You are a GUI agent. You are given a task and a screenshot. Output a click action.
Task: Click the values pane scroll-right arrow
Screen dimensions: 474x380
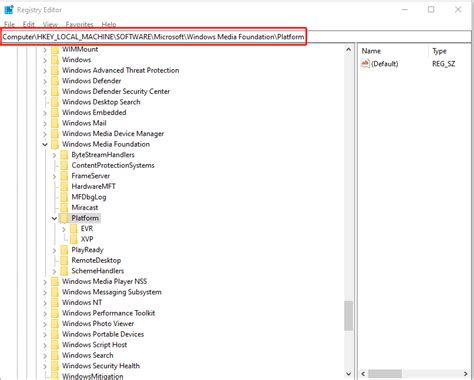click(466, 374)
